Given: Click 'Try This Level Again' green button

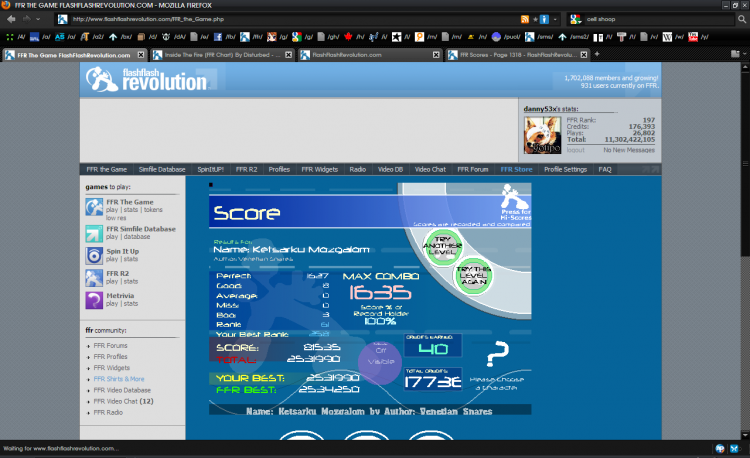Looking at the screenshot, I should (473, 276).
